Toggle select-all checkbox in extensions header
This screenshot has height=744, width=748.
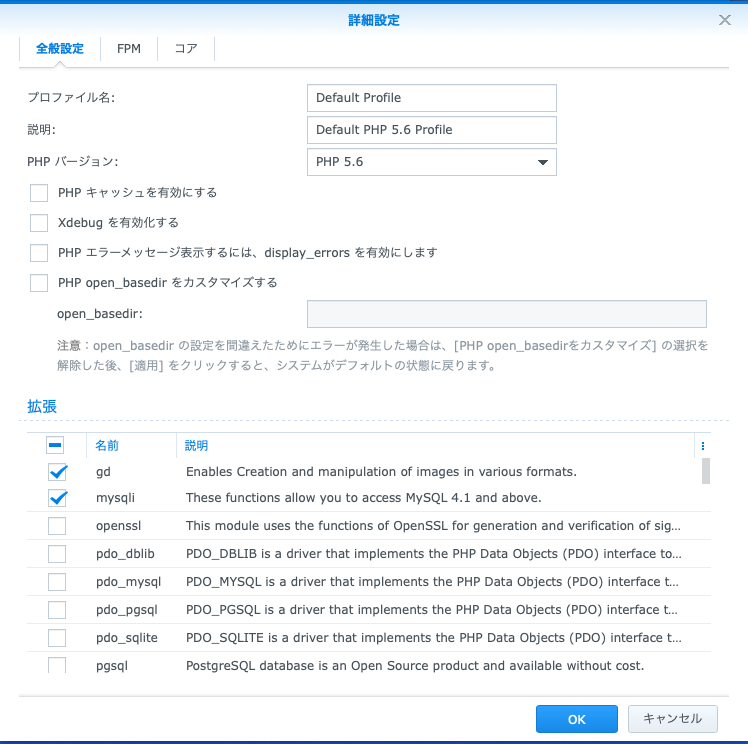click(x=57, y=446)
